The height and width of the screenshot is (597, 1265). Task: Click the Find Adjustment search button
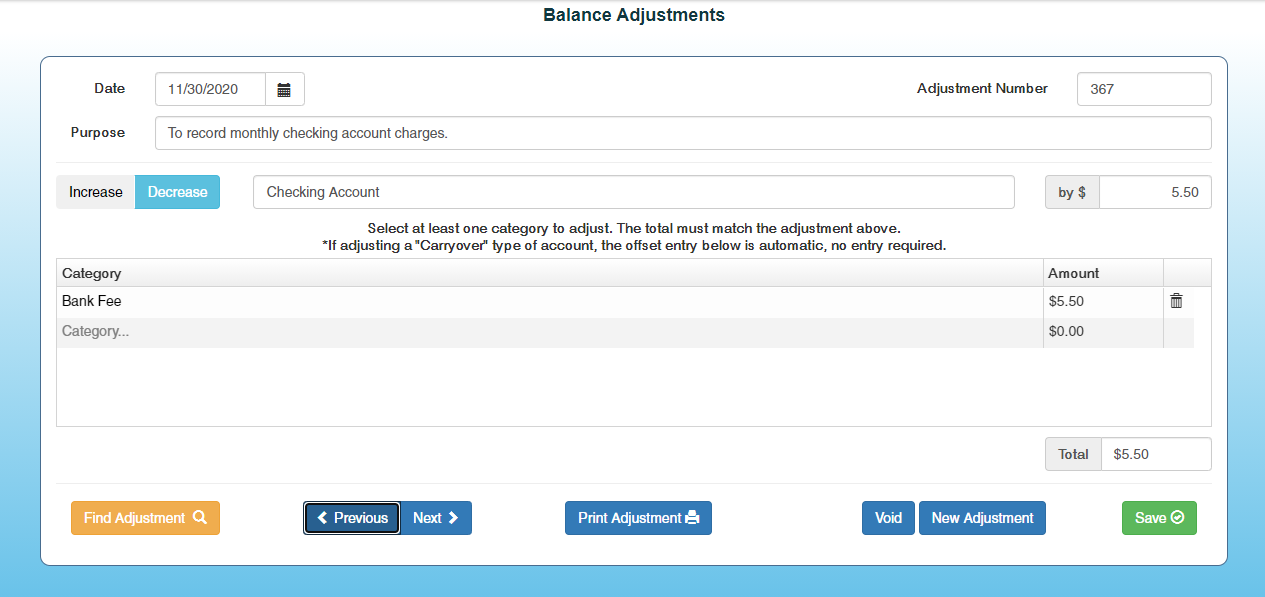click(x=145, y=518)
